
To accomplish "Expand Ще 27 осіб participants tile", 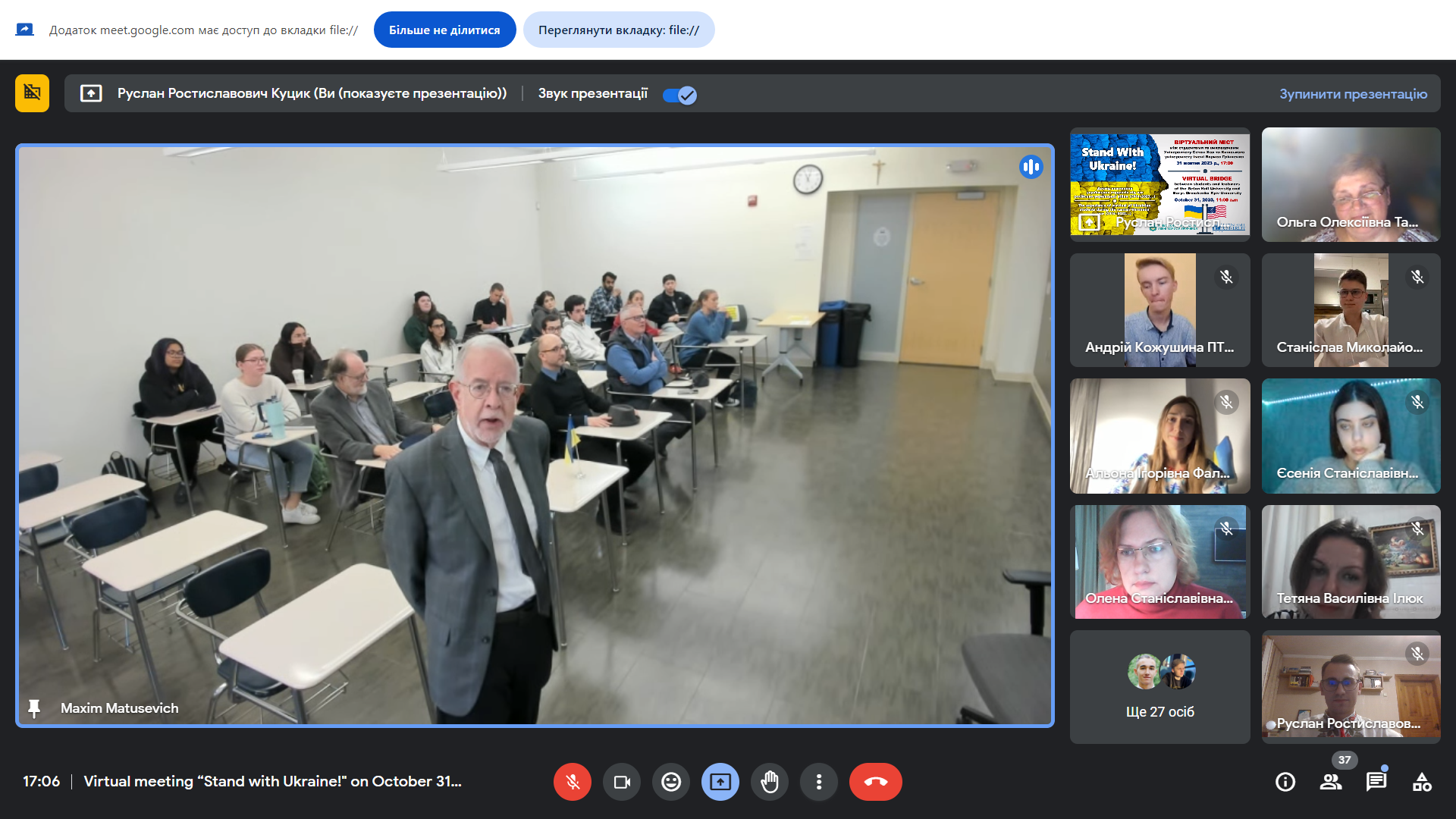I will click(1159, 687).
